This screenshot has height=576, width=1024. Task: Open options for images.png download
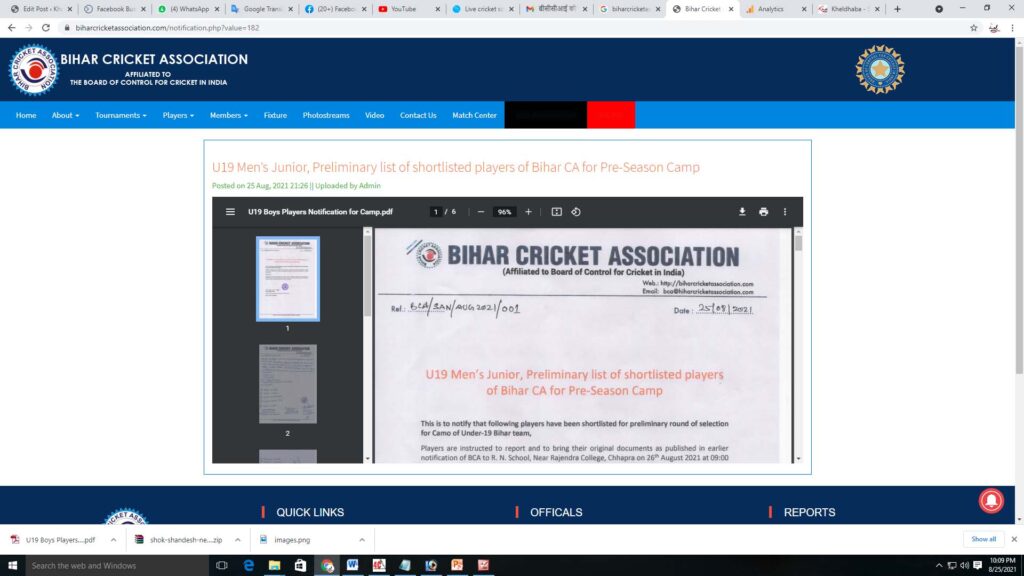point(362,539)
